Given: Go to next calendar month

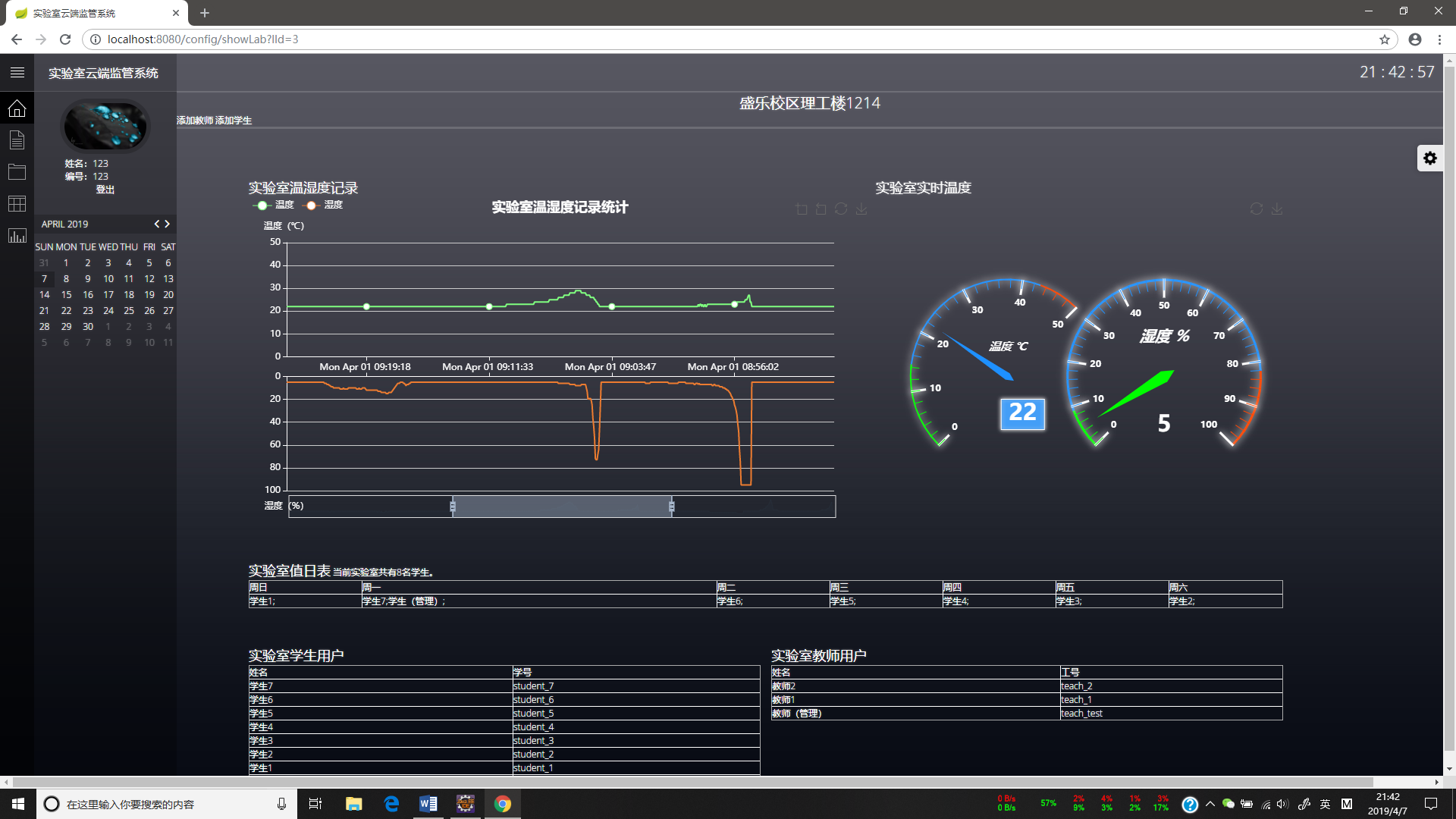Looking at the screenshot, I should coord(168,224).
